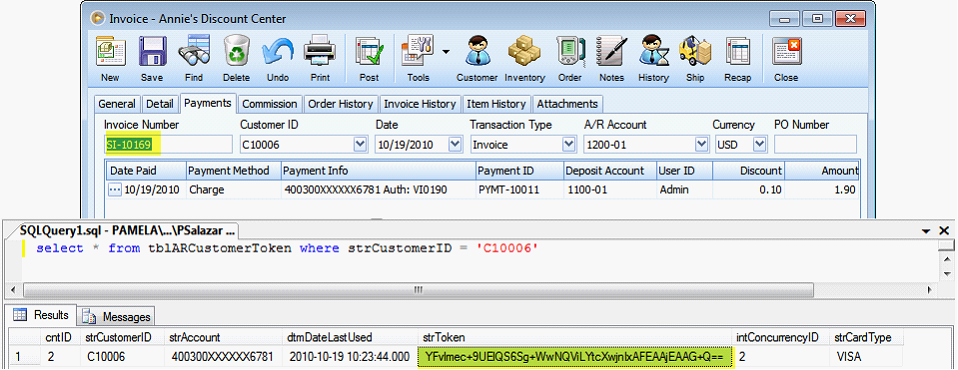Click the strAccount cell 400300XXXXXX6781

[224, 357]
